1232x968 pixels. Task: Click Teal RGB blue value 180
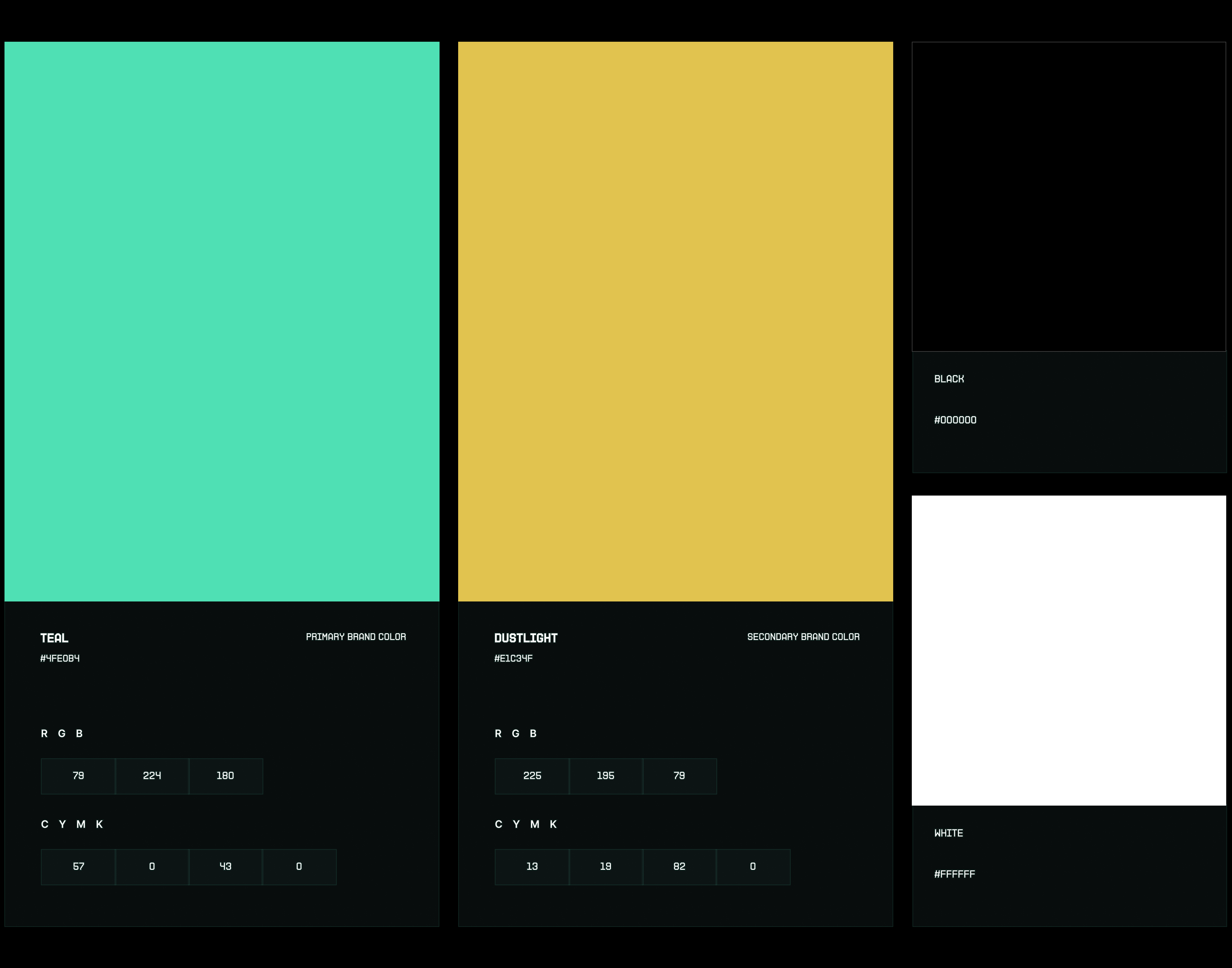coord(226,776)
